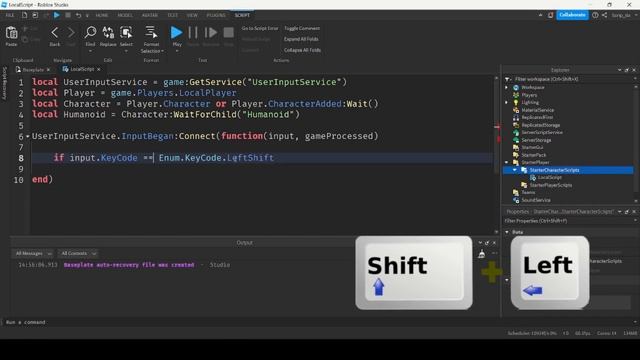Click the small Play icon in quick access bar

point(57,15)
